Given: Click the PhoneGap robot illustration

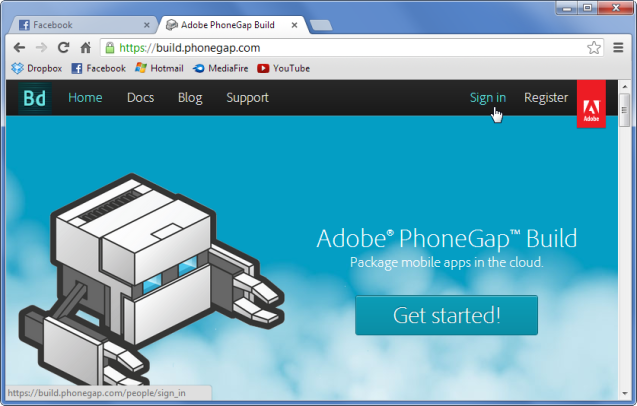Looking at the screenshot, I should click(x=152, y=280).
